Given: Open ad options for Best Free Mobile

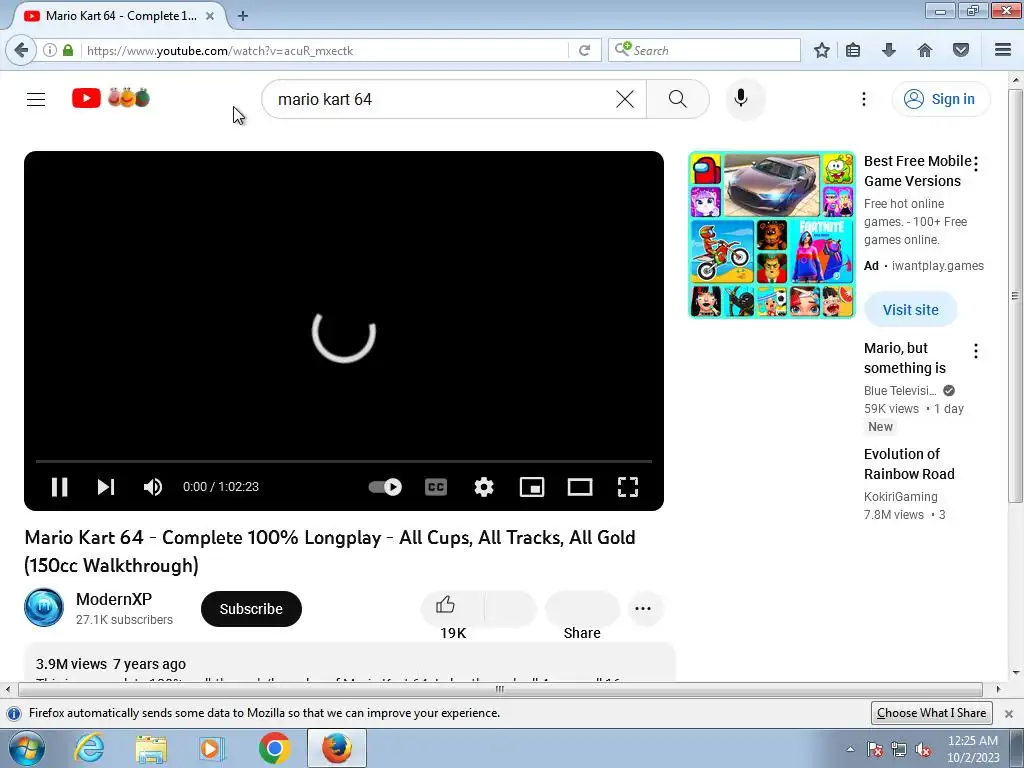Looking at the screenshot, I should point(976,164).
